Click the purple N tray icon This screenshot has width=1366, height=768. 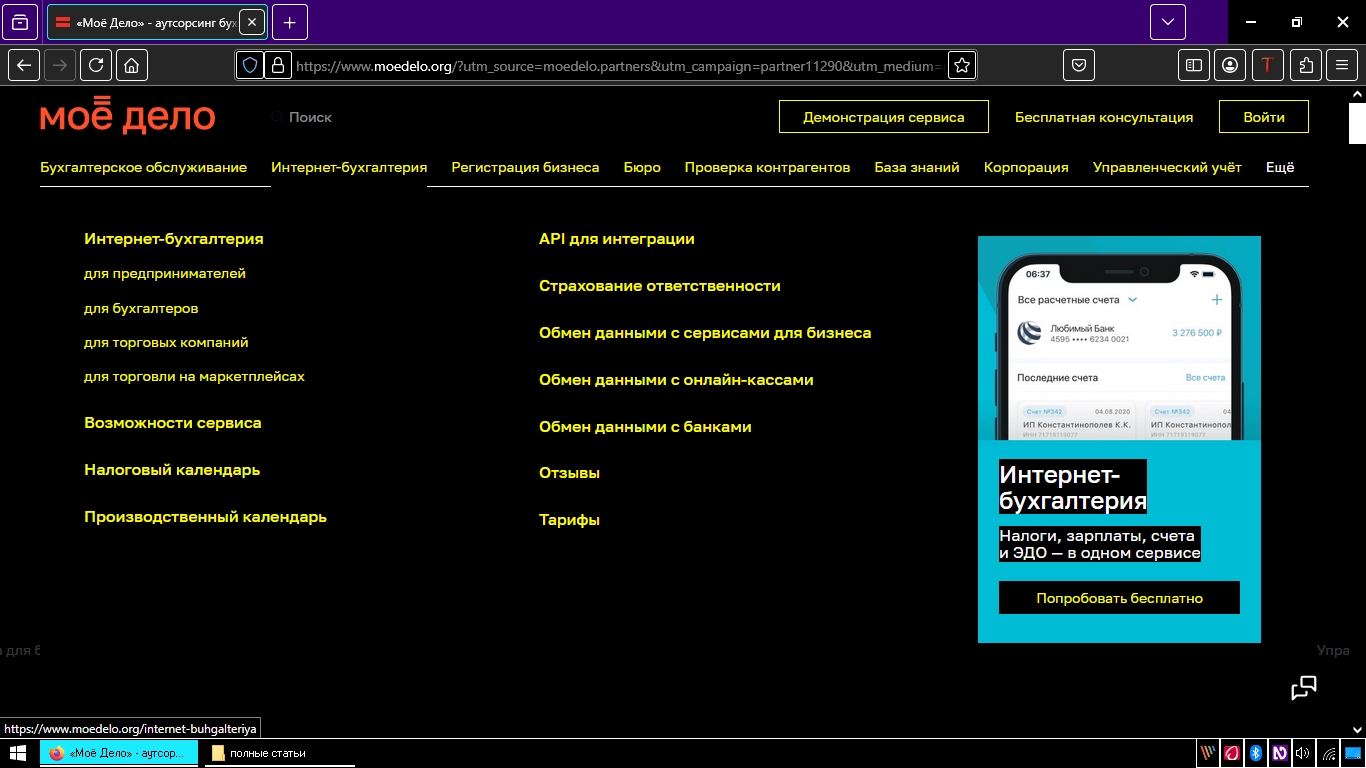[1280, 753]
